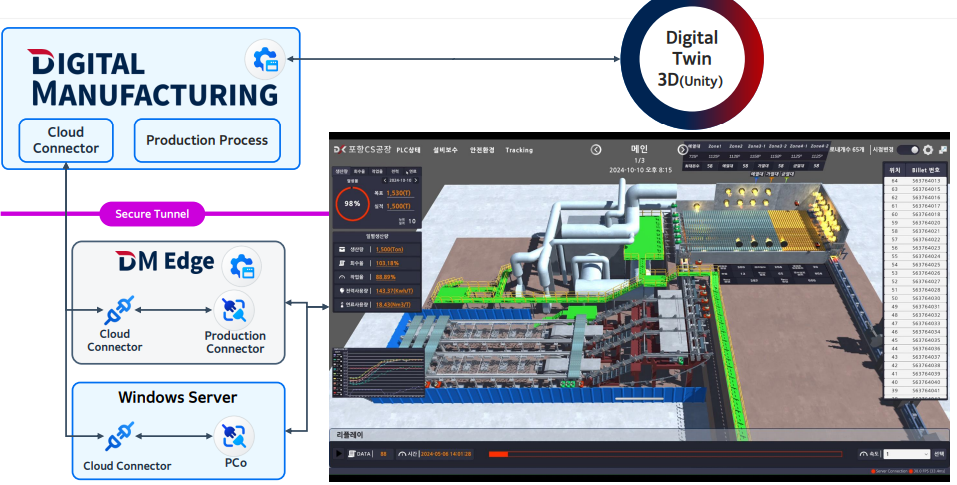Click the 시간 gauge icon in replay bar
This screenshot has height=485, width=957.
click(x=402, y=454)
